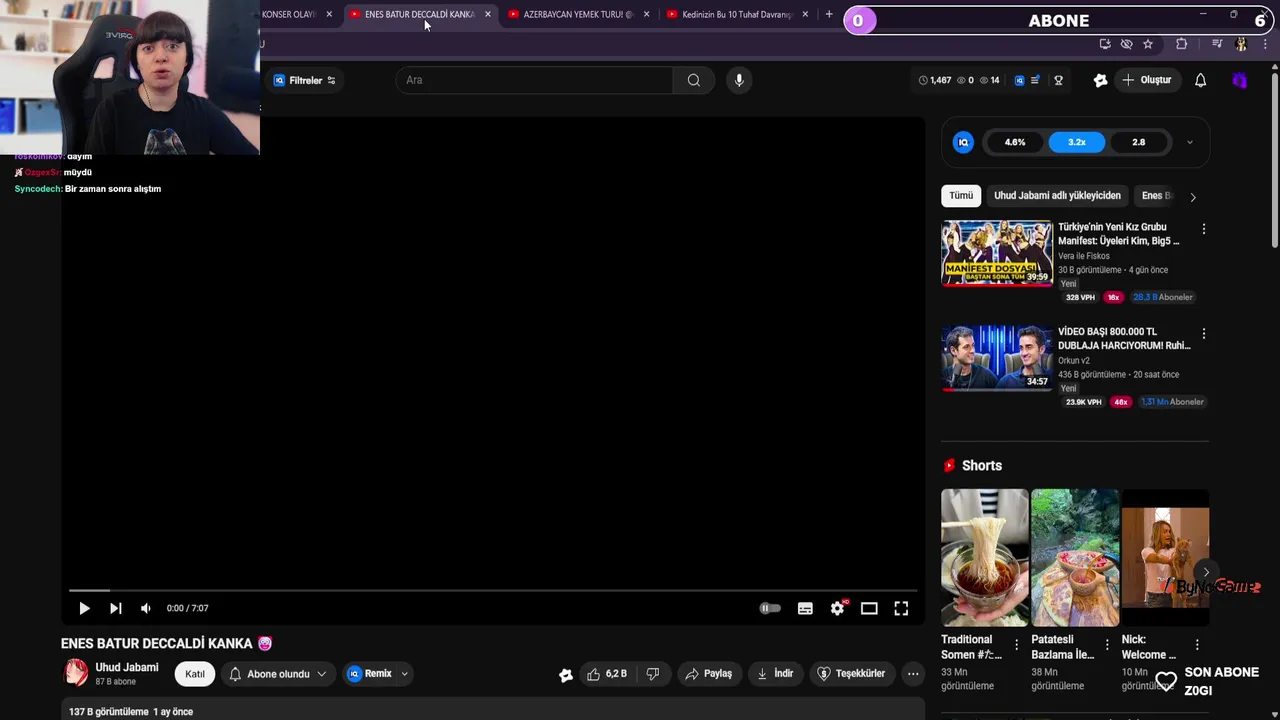The width and height of the screenshot is (1280, 720).
Task: Click the Oluştur create button
Action: (x=1147, y=80)
